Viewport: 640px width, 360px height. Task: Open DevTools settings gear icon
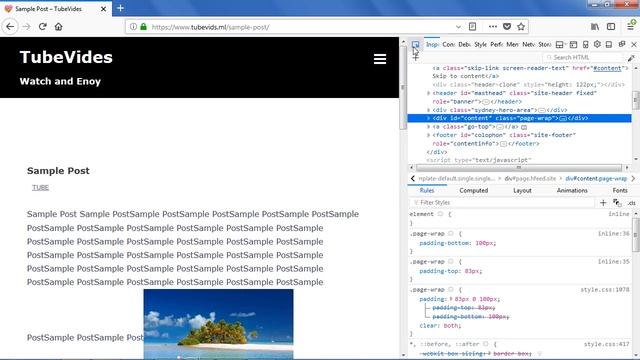pos(597,44)
